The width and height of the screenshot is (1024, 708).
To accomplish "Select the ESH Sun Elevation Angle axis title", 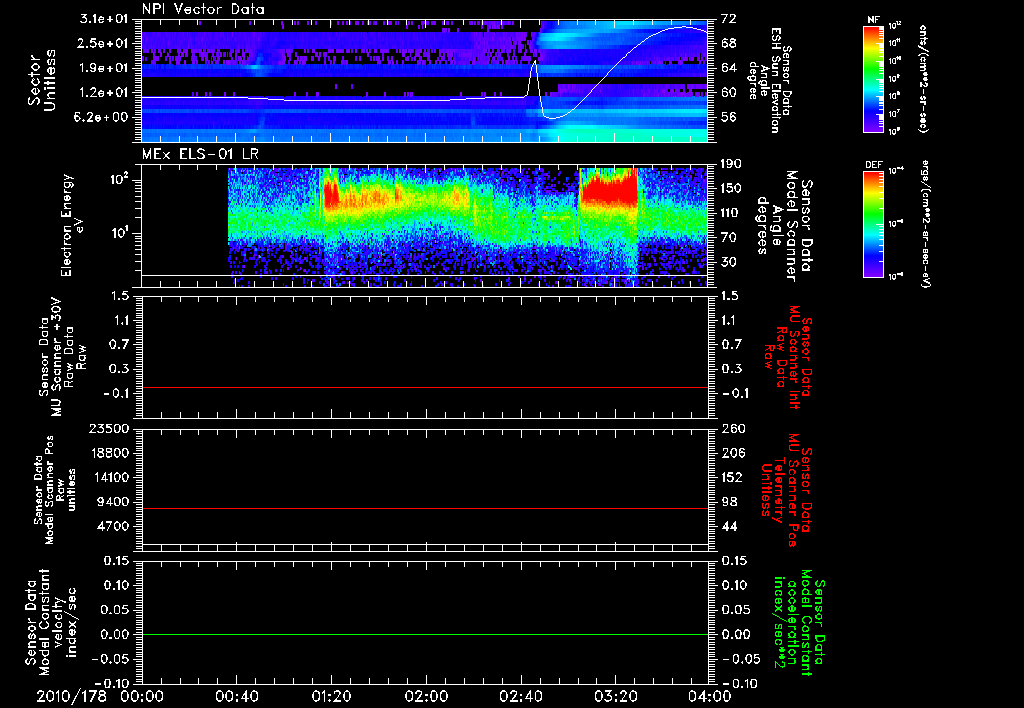I will (769, 80).
